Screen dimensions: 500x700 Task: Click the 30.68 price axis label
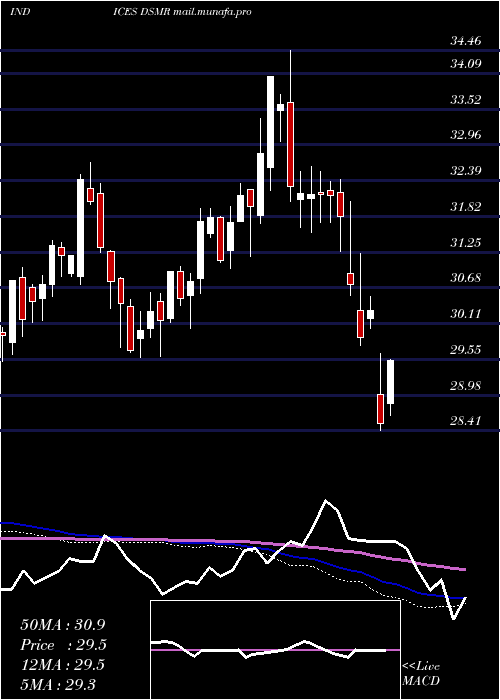pos(466,278)
